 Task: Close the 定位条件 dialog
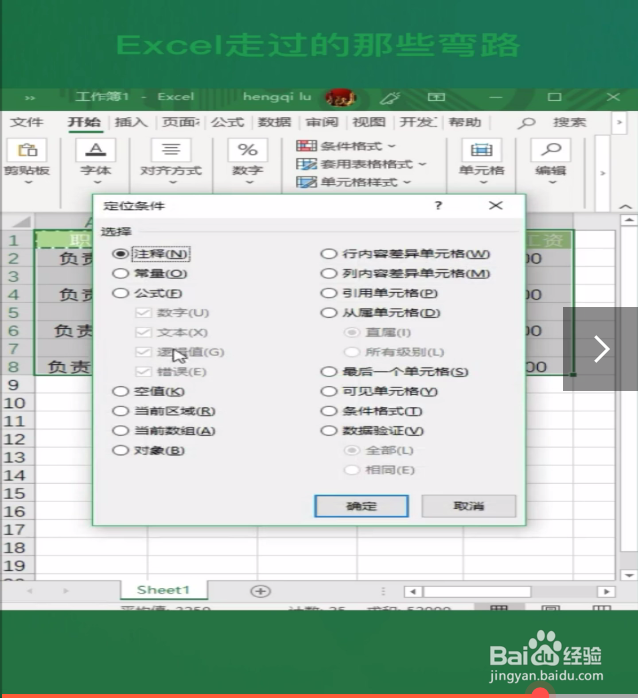pyautogui.click(x=496, y=205)
